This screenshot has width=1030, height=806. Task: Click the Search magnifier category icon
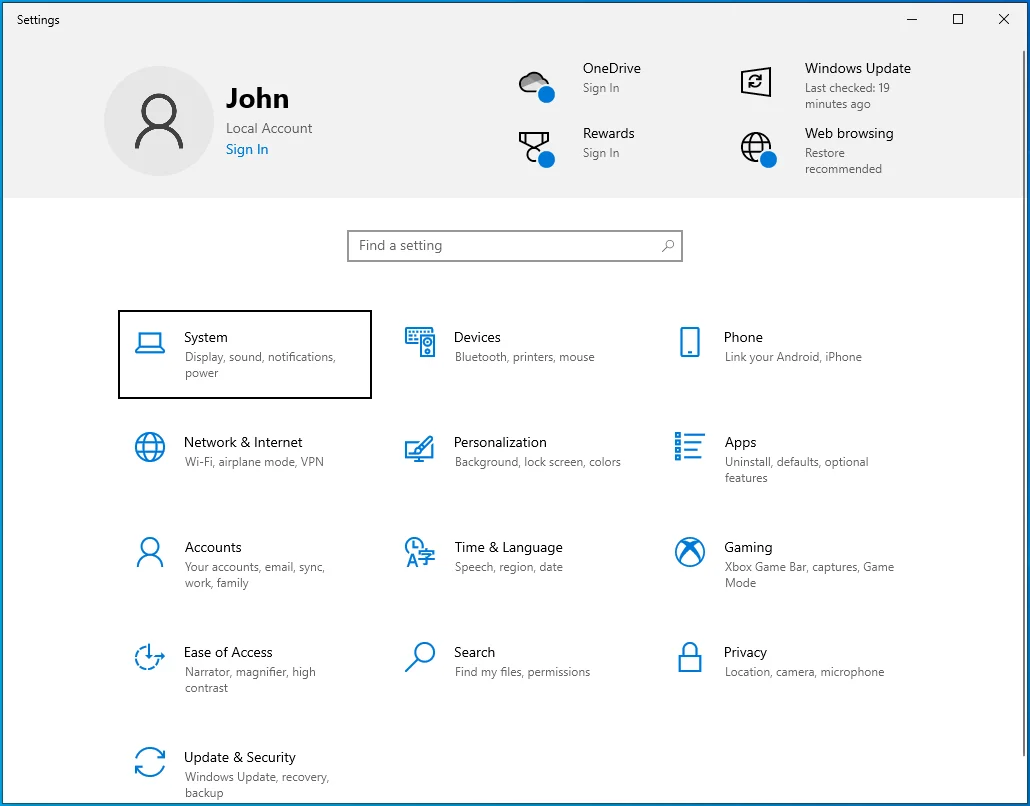pyautogui.click(x=420, y=657)
